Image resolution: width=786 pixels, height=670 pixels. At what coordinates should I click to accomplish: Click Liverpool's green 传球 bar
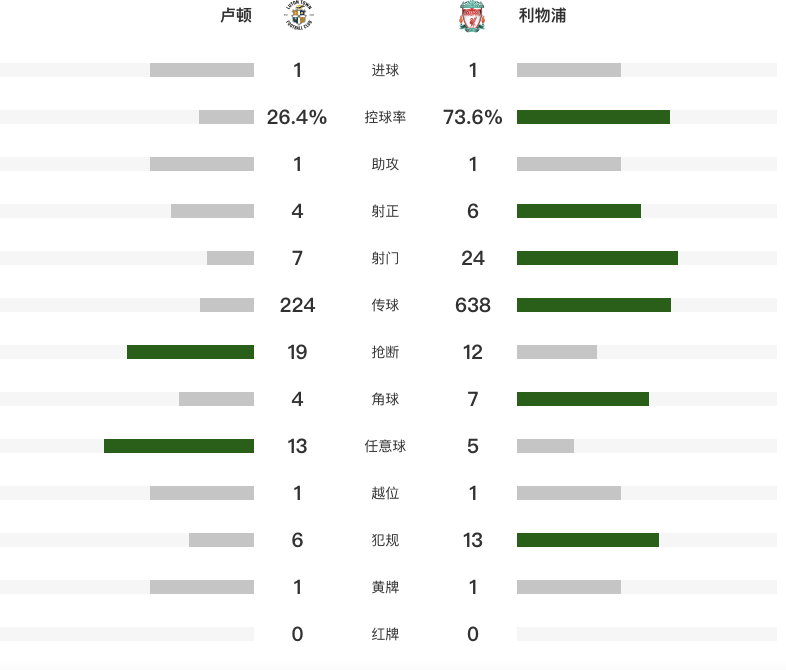[x=594, y=305]
